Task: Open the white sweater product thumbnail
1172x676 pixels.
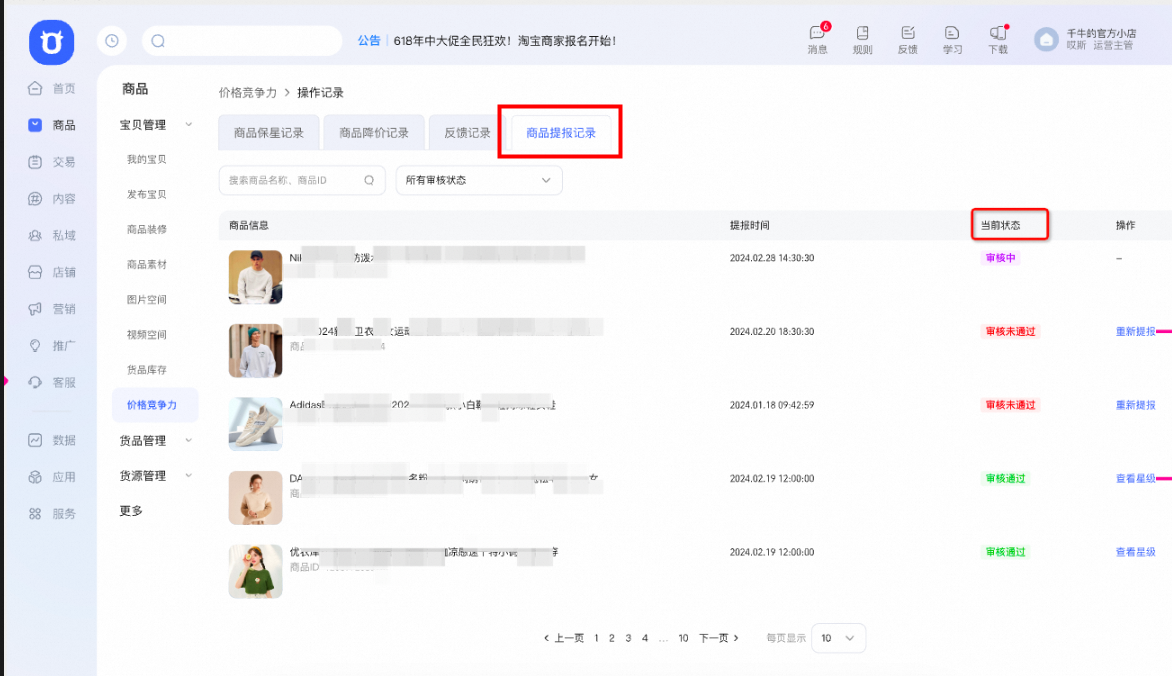Action: click(256, 277)
